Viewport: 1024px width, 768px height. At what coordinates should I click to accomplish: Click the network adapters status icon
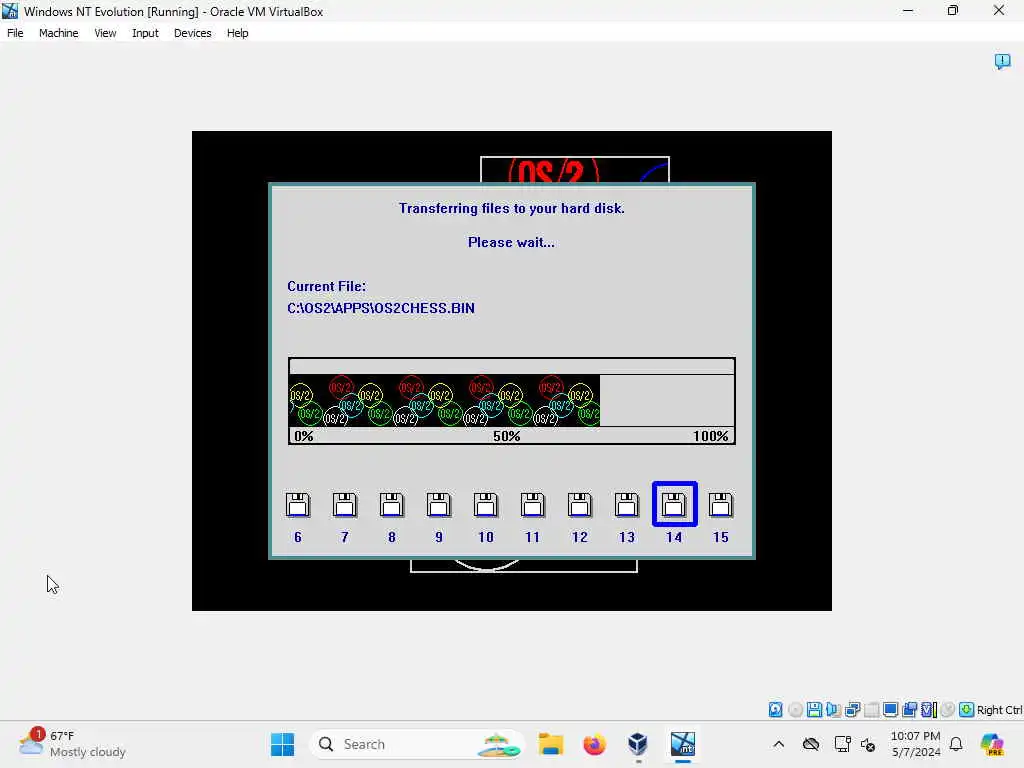pos(852,709)
